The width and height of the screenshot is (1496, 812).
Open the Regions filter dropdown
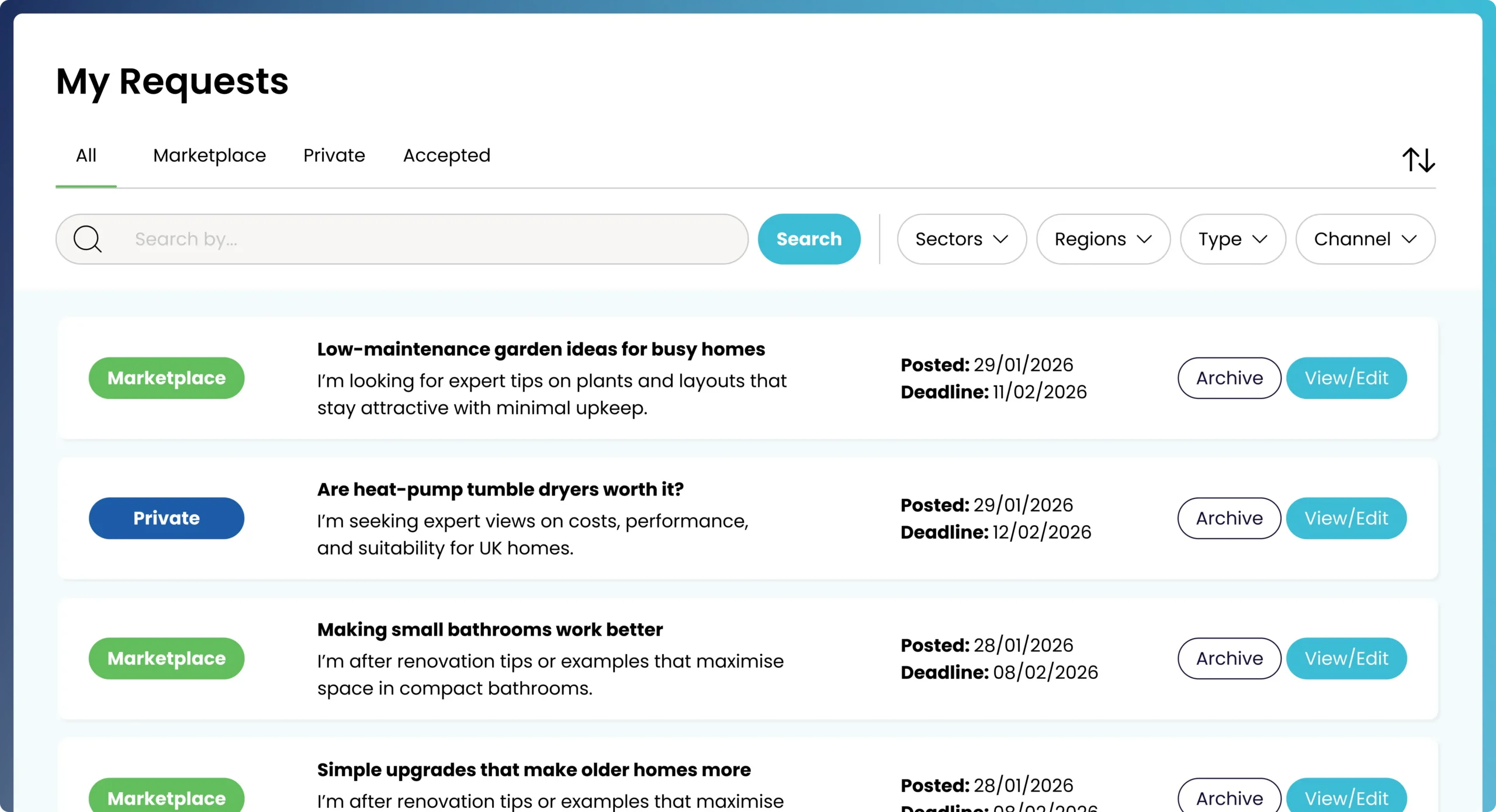pos(1103,239)
